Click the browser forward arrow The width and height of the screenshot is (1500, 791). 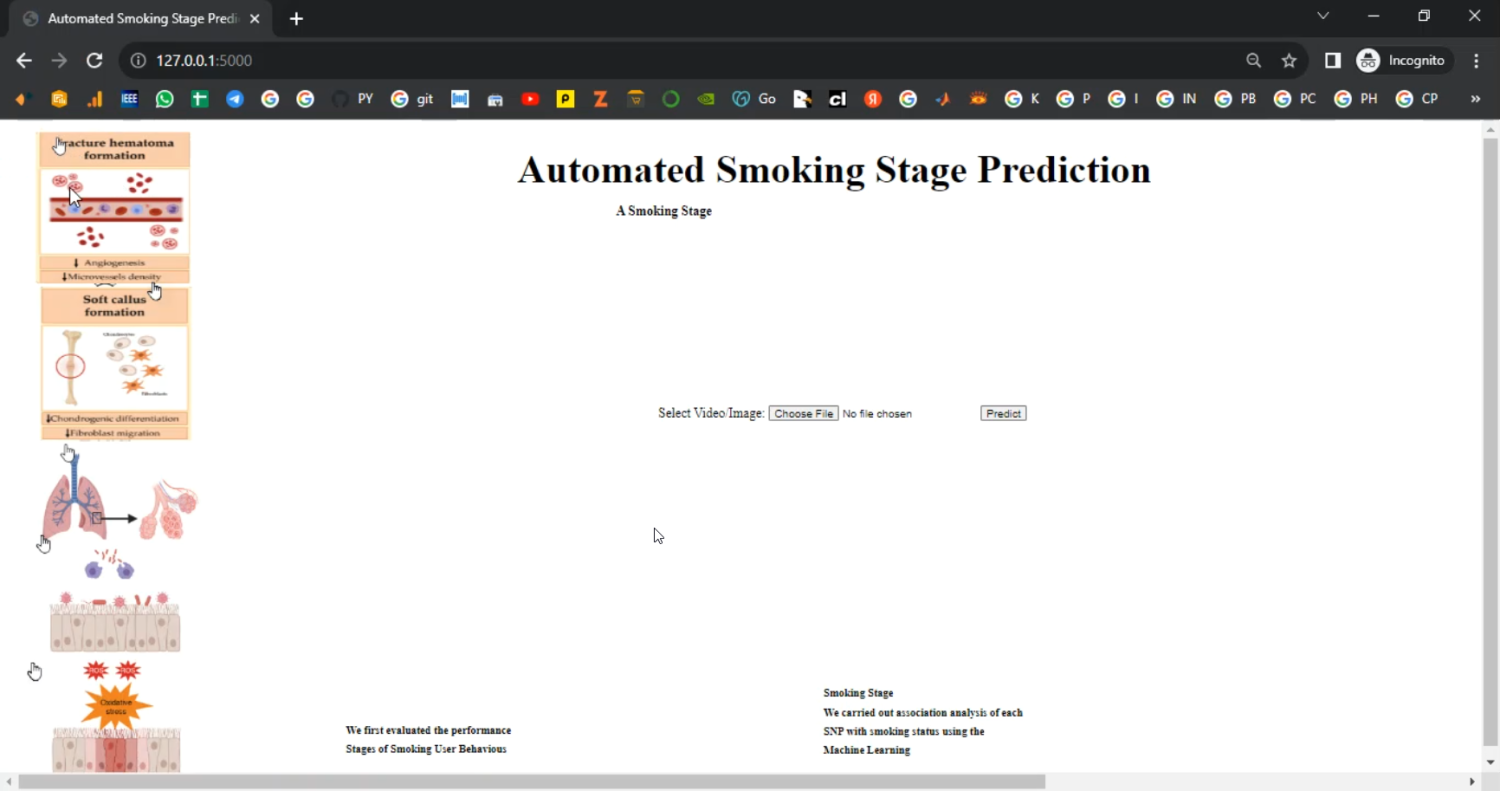(59, 61)
